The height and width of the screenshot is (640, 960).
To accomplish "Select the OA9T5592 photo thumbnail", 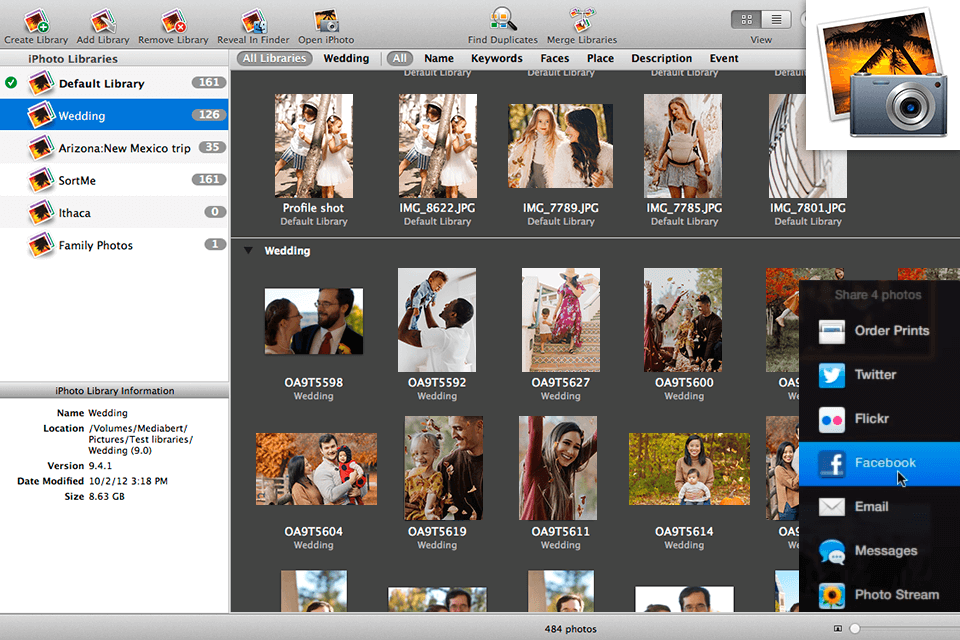I will click(437, 320).
